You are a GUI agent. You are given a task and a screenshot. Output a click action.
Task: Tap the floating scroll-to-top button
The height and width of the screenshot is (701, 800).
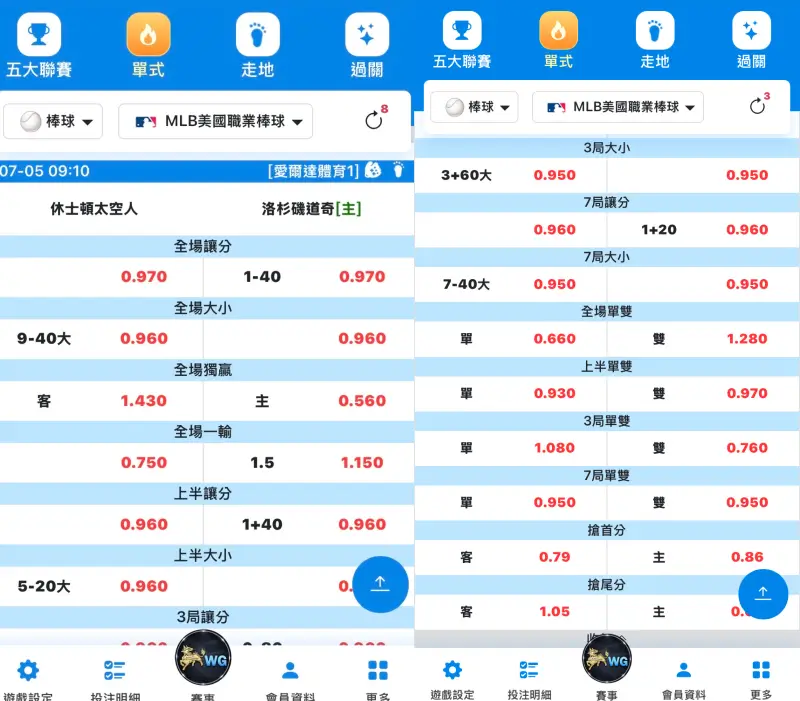click(x=380, y=585)
